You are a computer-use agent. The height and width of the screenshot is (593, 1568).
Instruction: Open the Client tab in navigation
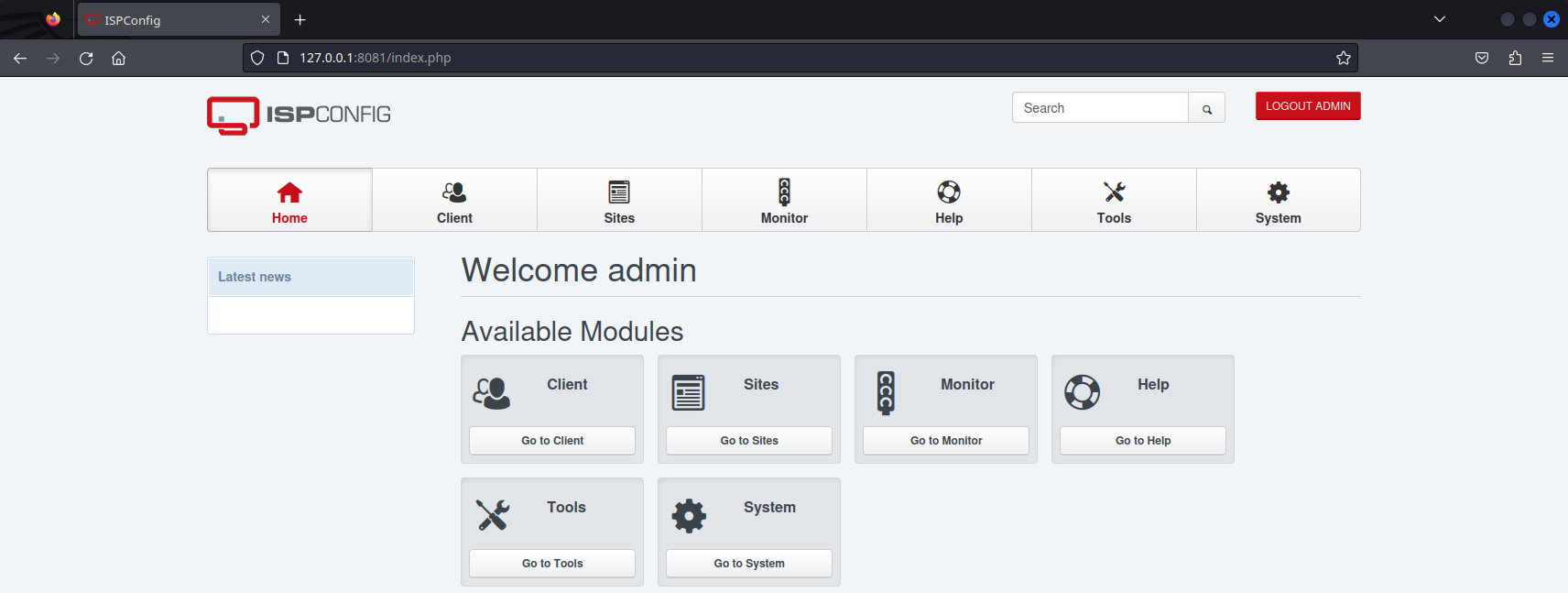pos(454,200)
